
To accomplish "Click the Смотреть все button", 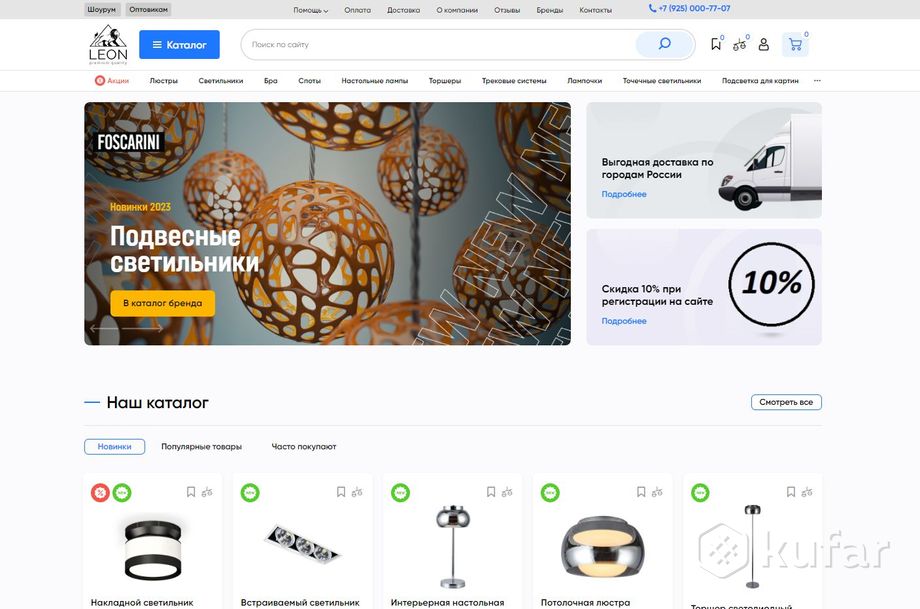I will 786,402.
